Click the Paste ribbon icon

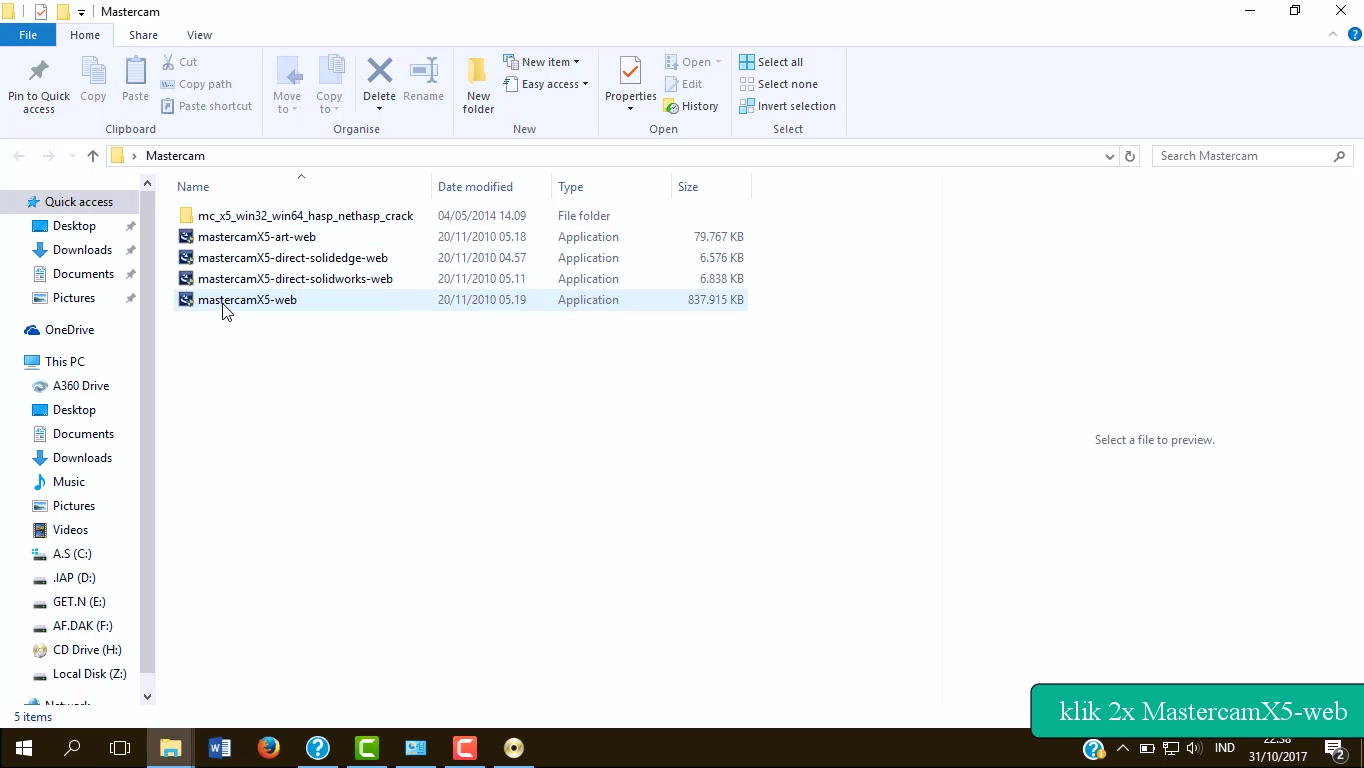click(x=135, y=80)
